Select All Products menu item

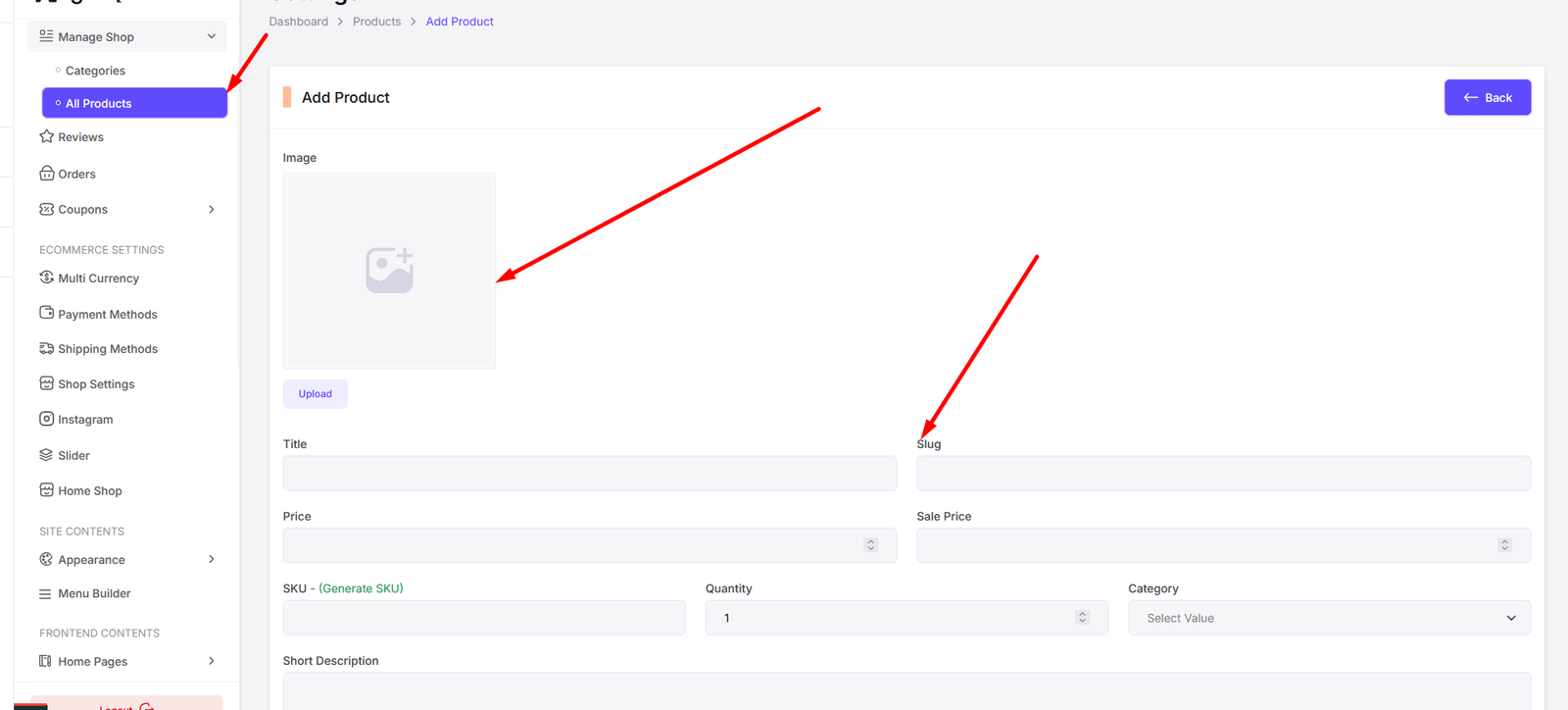tap(134, 103)
